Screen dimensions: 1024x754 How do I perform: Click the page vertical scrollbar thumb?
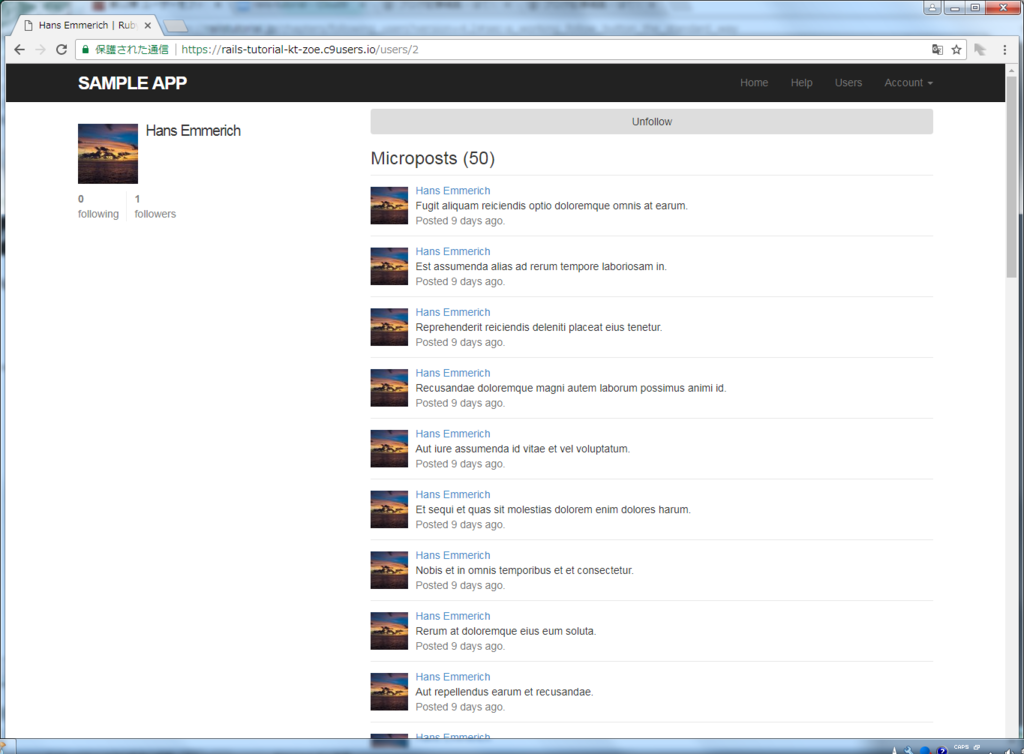pos(1012,176)
